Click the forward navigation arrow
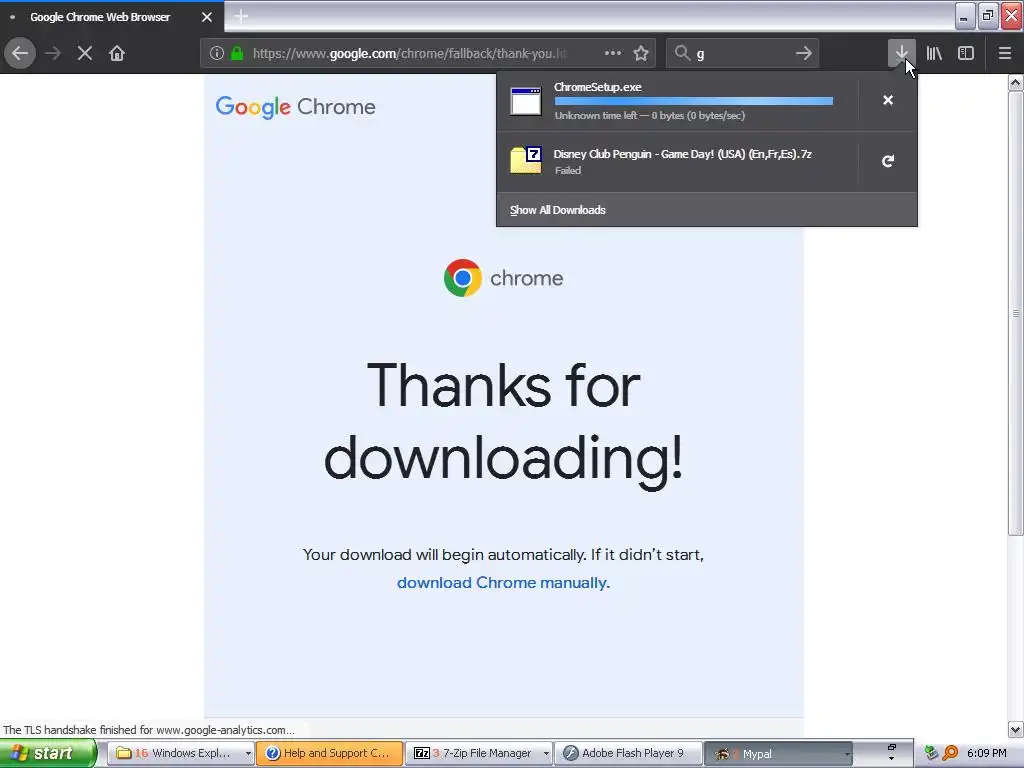This screenshot has height=768, width=1024. click(53, 53)
